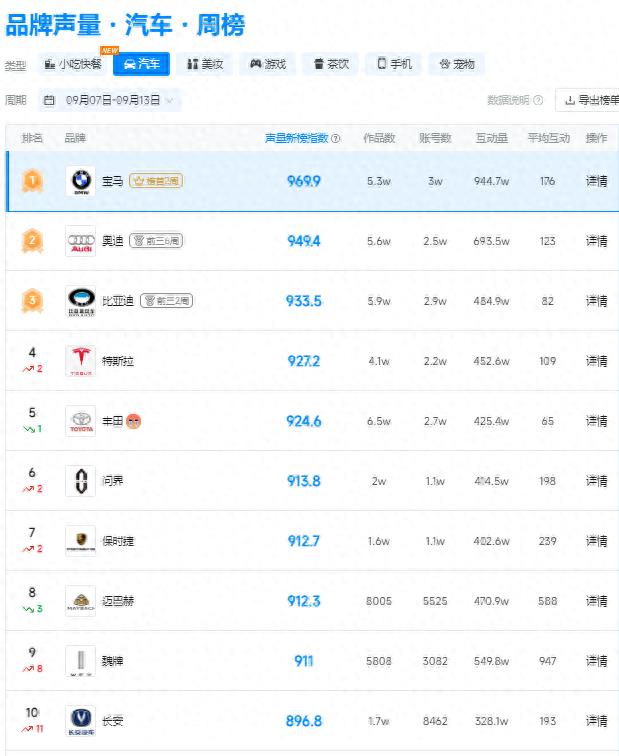Click the Toyota brand logo
The height and width of the screenshot is (756, 619).
point(80,421)
